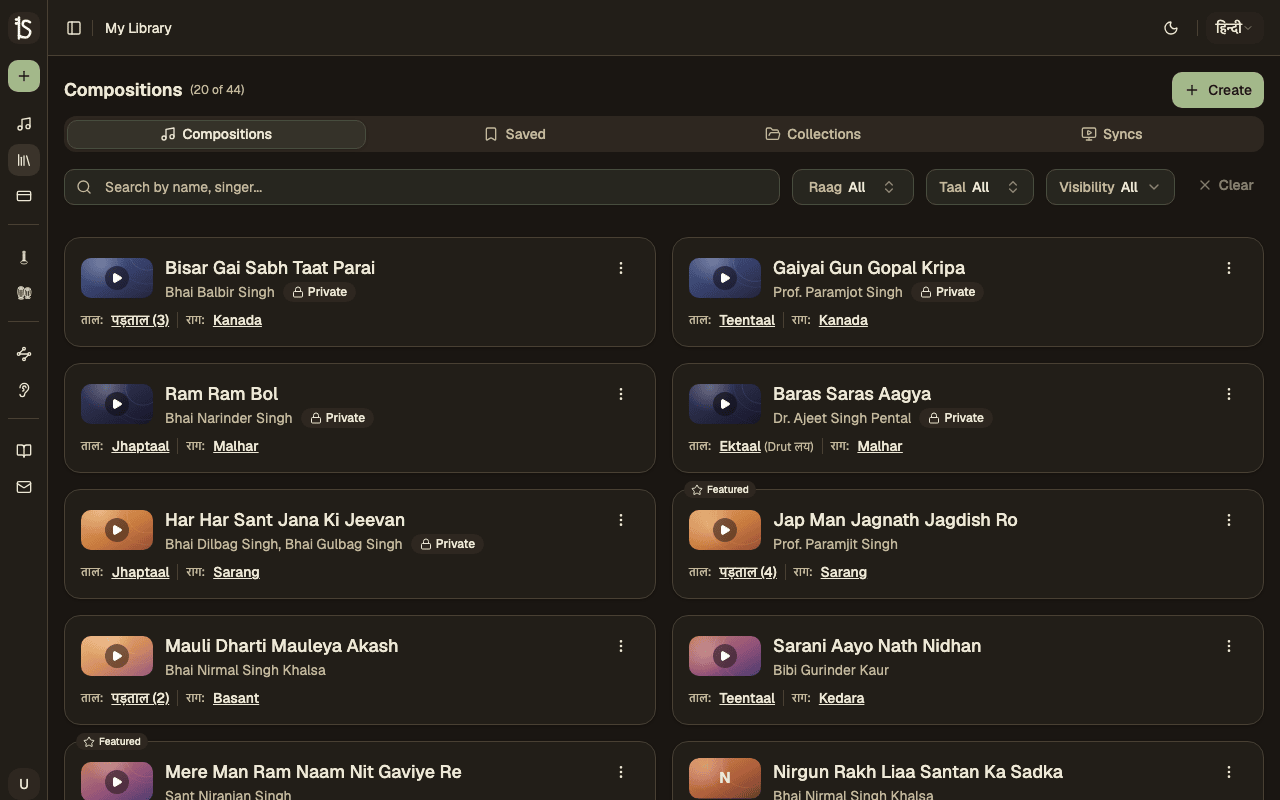Select the library books sidebar icon
Image resolution: width=1280 pixels, height=800 pixels.
pyautogui.click(x=24, y=160)
